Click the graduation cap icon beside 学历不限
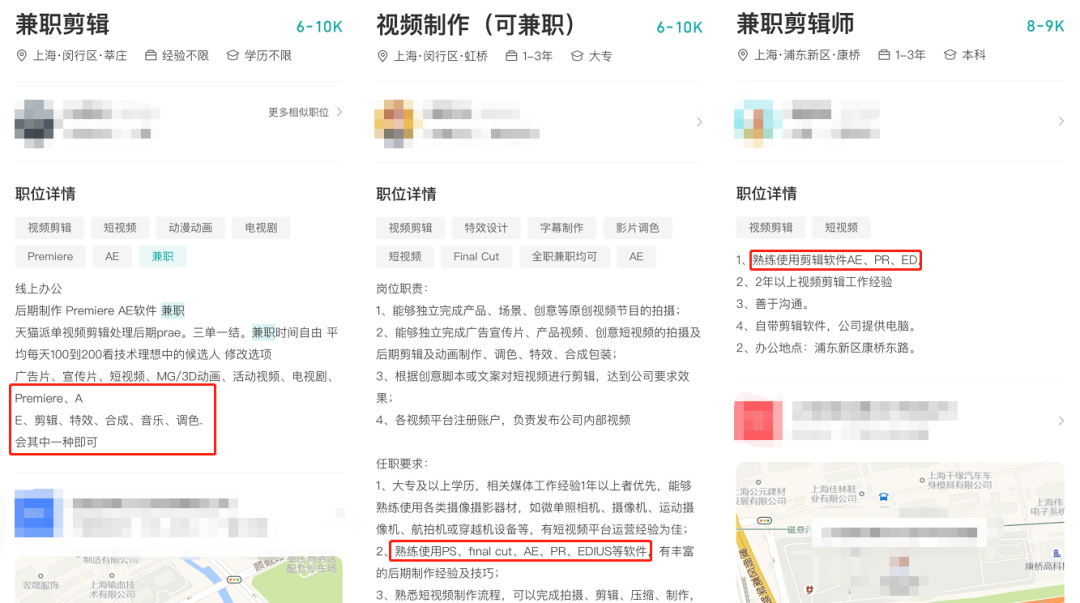The width and height of the screenshot is (1080, 603). pyautogui.click(x=233, y=55)
